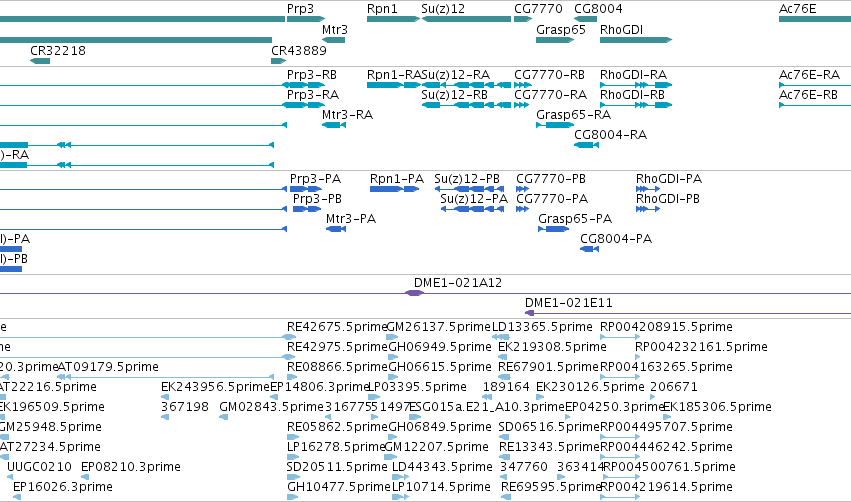Click EST GM02843.5prime
851x502 pixels.
[x=271, y=407]
